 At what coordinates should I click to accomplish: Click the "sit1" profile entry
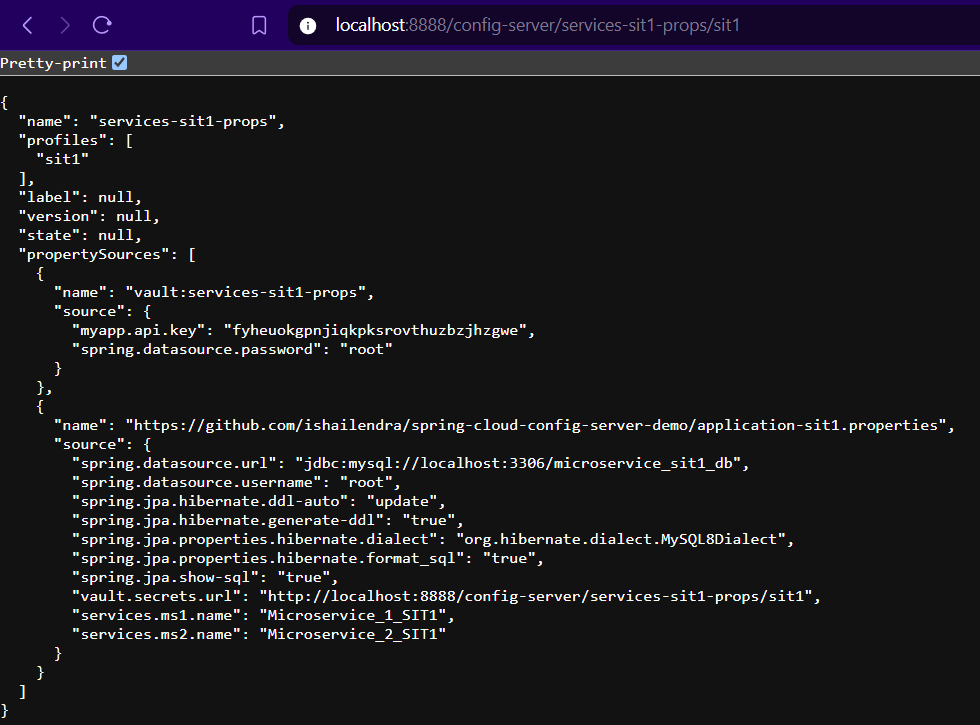pos(62,159)
